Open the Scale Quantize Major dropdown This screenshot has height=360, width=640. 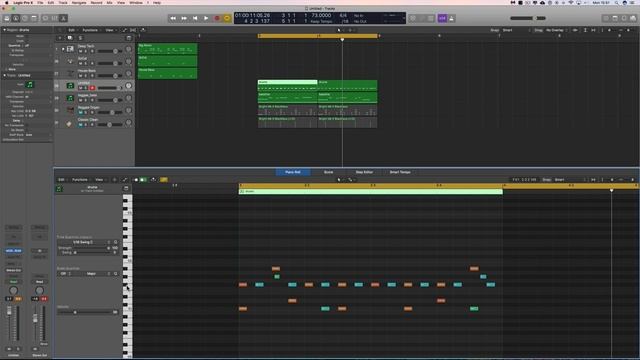pos(92,273)
